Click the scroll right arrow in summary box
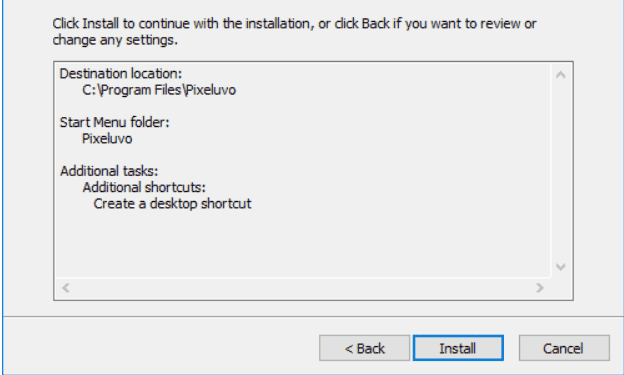 (540, 287)
